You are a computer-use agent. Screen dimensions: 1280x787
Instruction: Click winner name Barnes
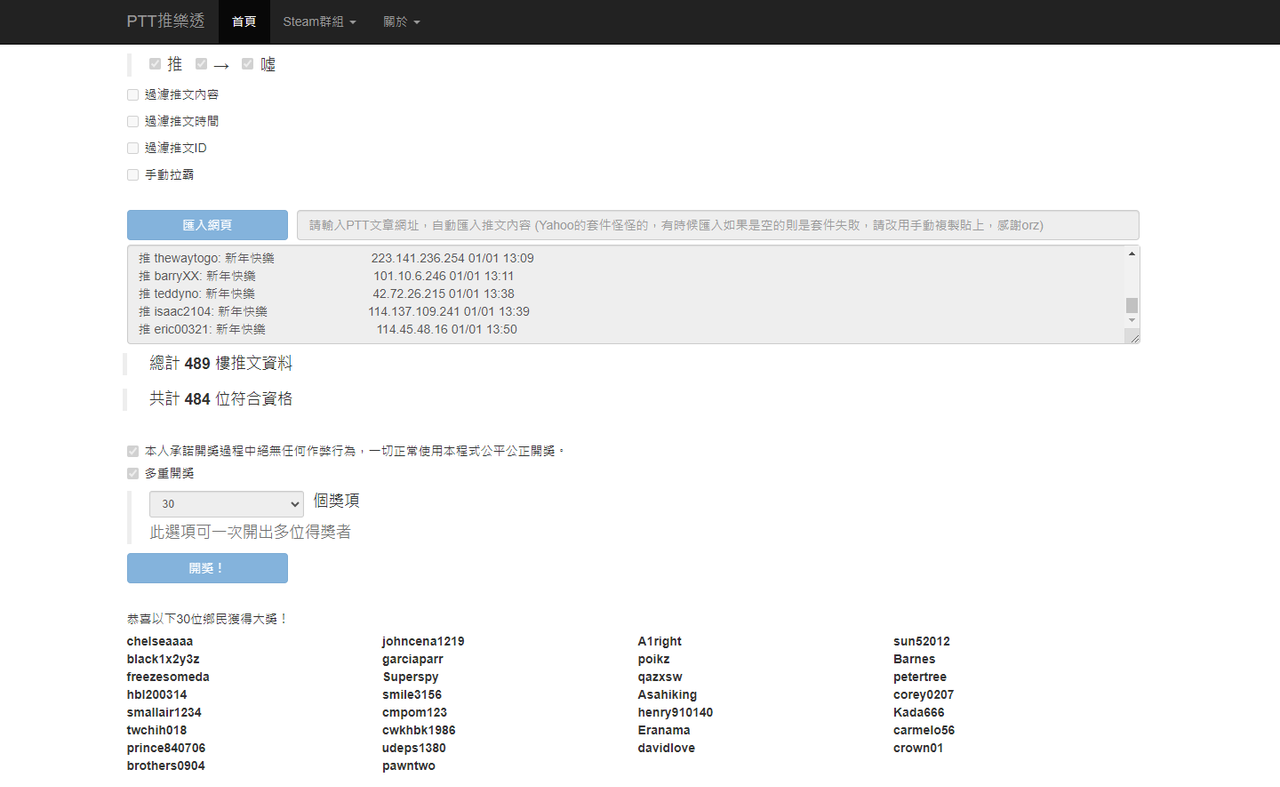coord(914,659)
